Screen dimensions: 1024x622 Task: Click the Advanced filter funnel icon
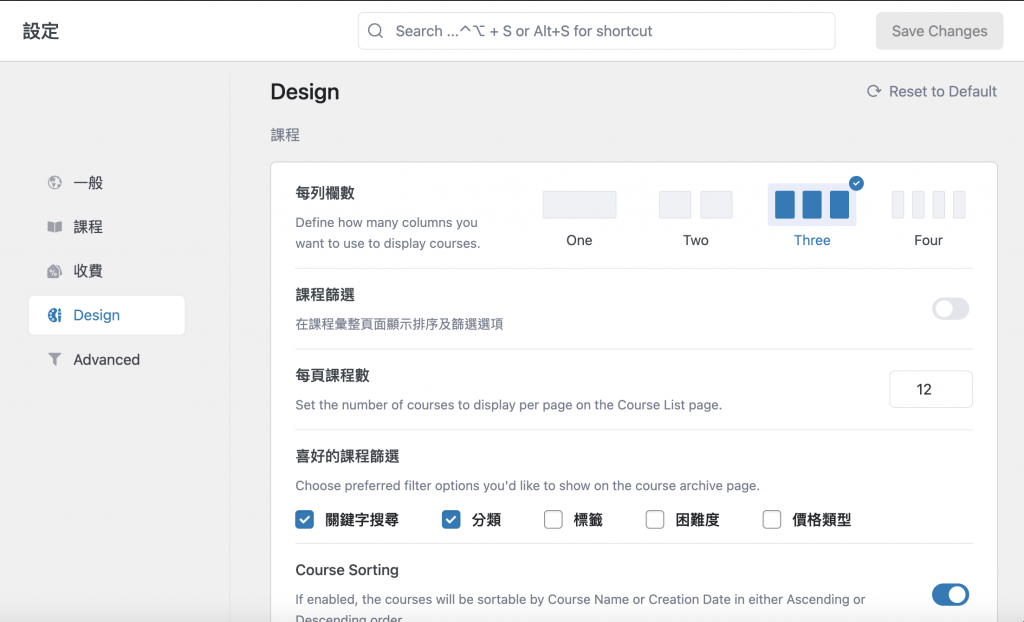click(55, 359)
